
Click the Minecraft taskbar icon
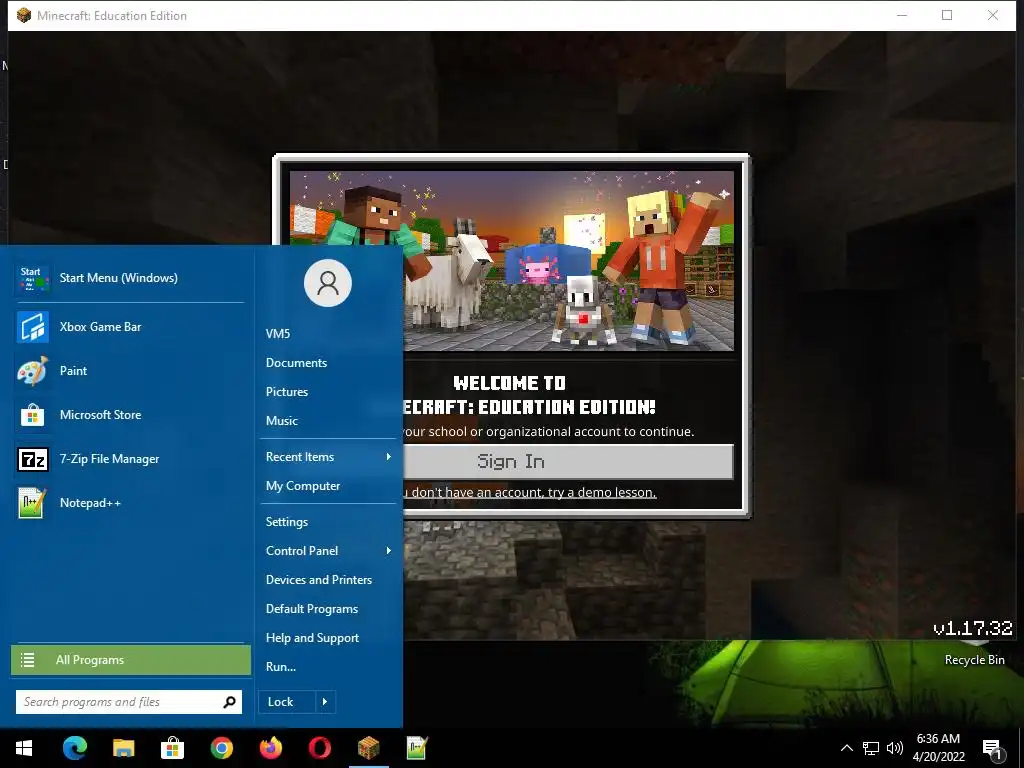tap(368, 748)
